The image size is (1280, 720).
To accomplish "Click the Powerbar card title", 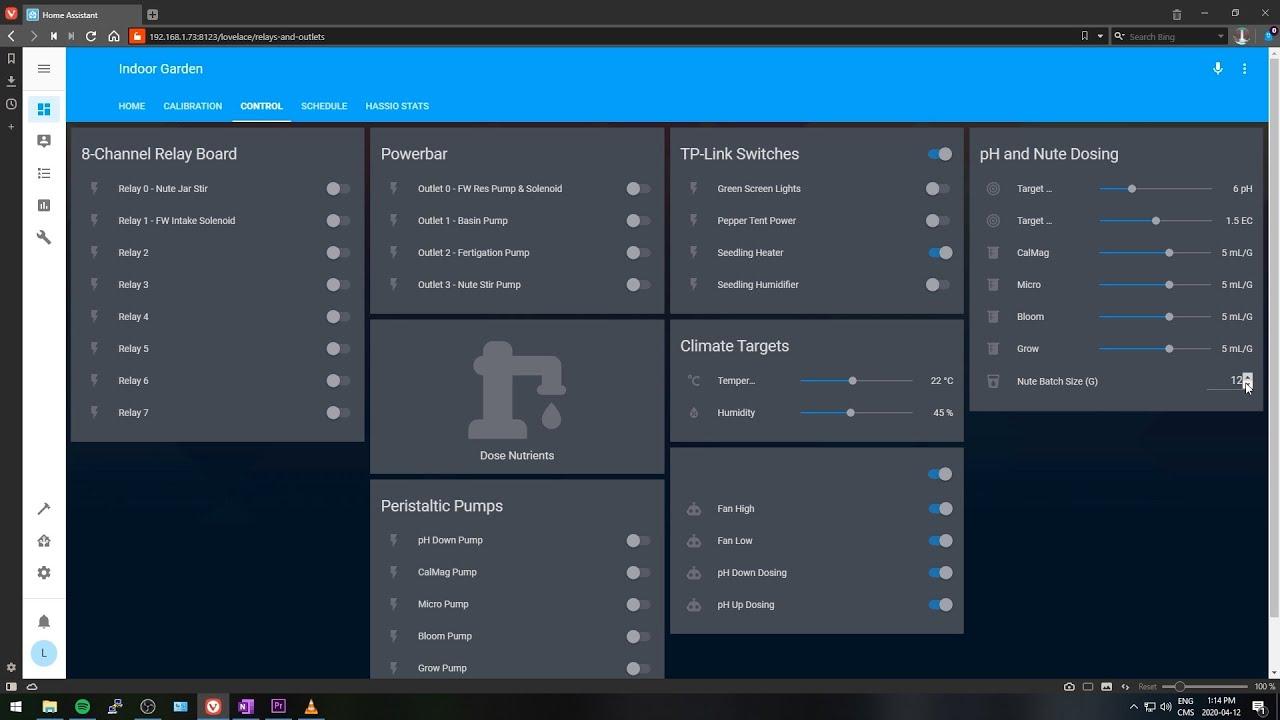I will pos(414,154).
